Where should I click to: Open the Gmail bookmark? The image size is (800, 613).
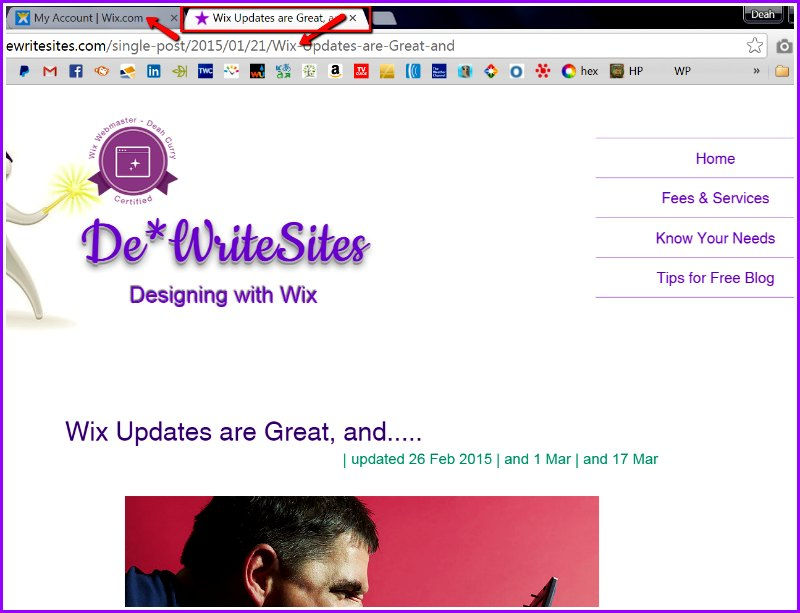(x=49, y=71)
